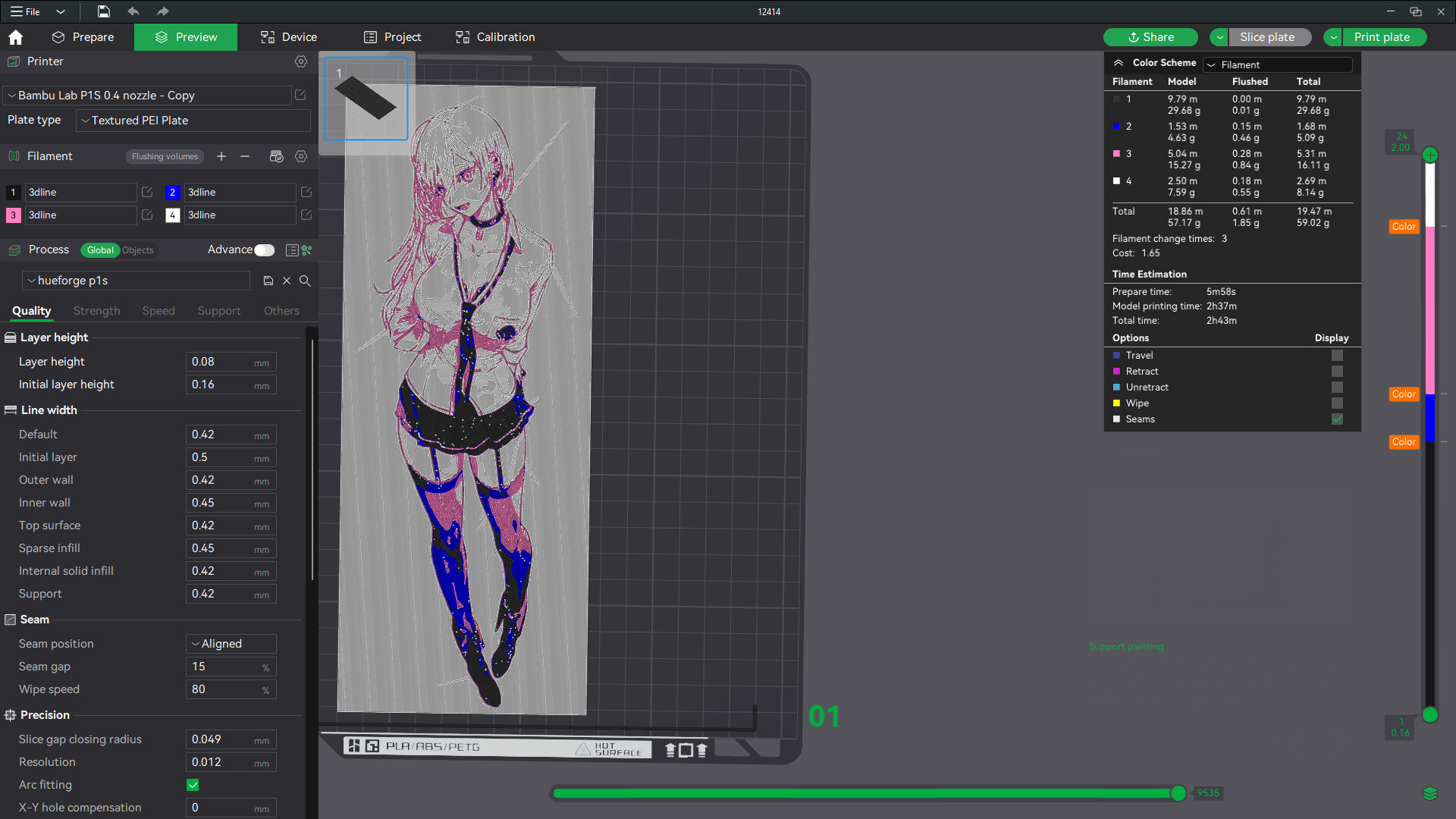This screenshot has height=819, width=1456.
Task: Collapse the Color Scheme panel
Action: pyautogui.click(x=1119, y=63)
